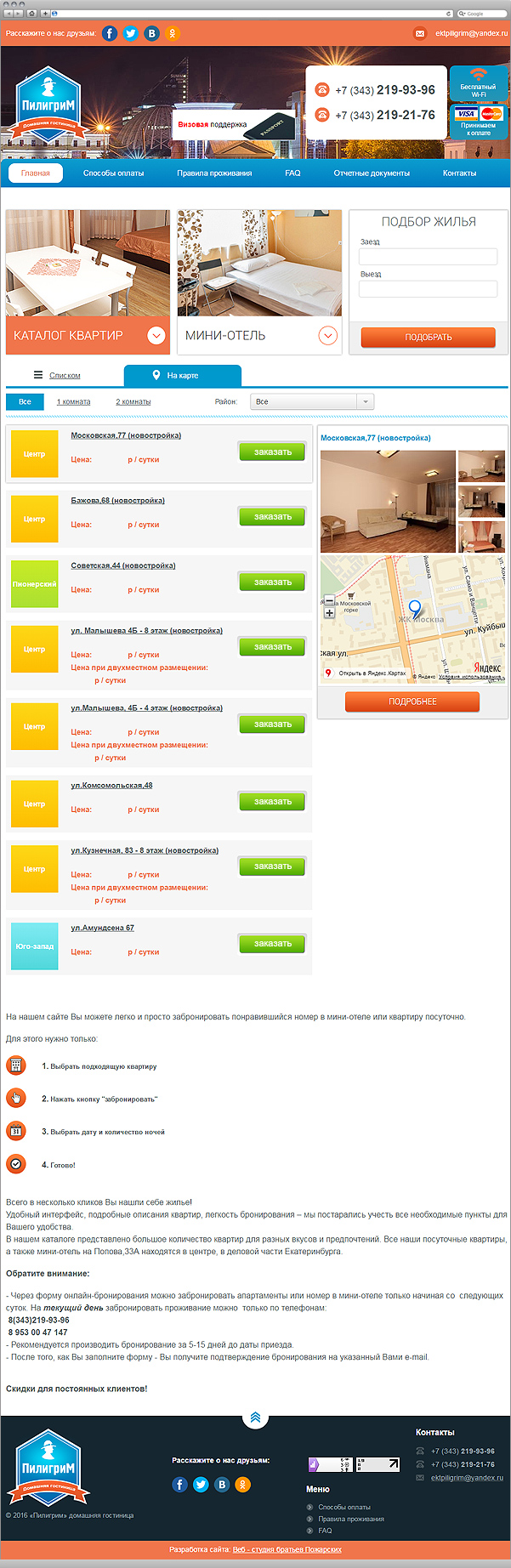511x1568 pixels.
Task: Select the Все rooms filter
Action: 25,401
